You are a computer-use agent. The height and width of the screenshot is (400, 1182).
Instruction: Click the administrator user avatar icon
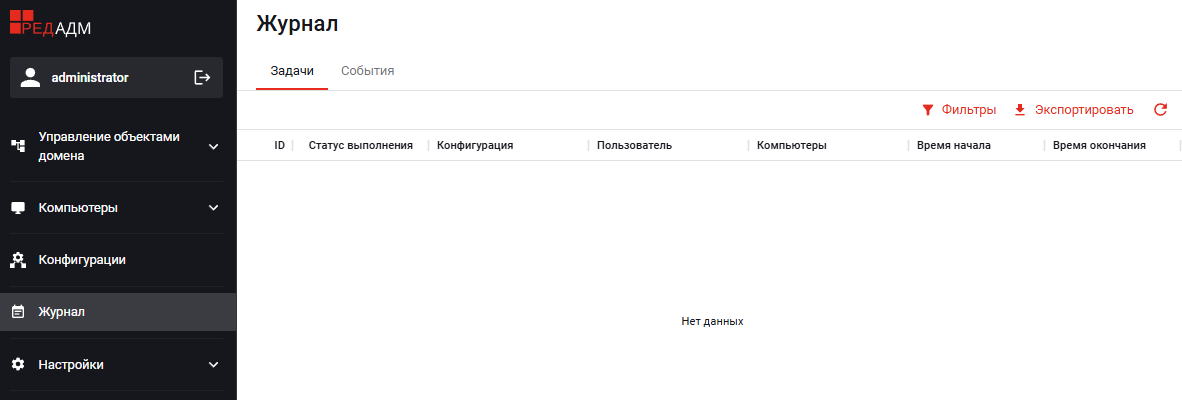[30, 77]
